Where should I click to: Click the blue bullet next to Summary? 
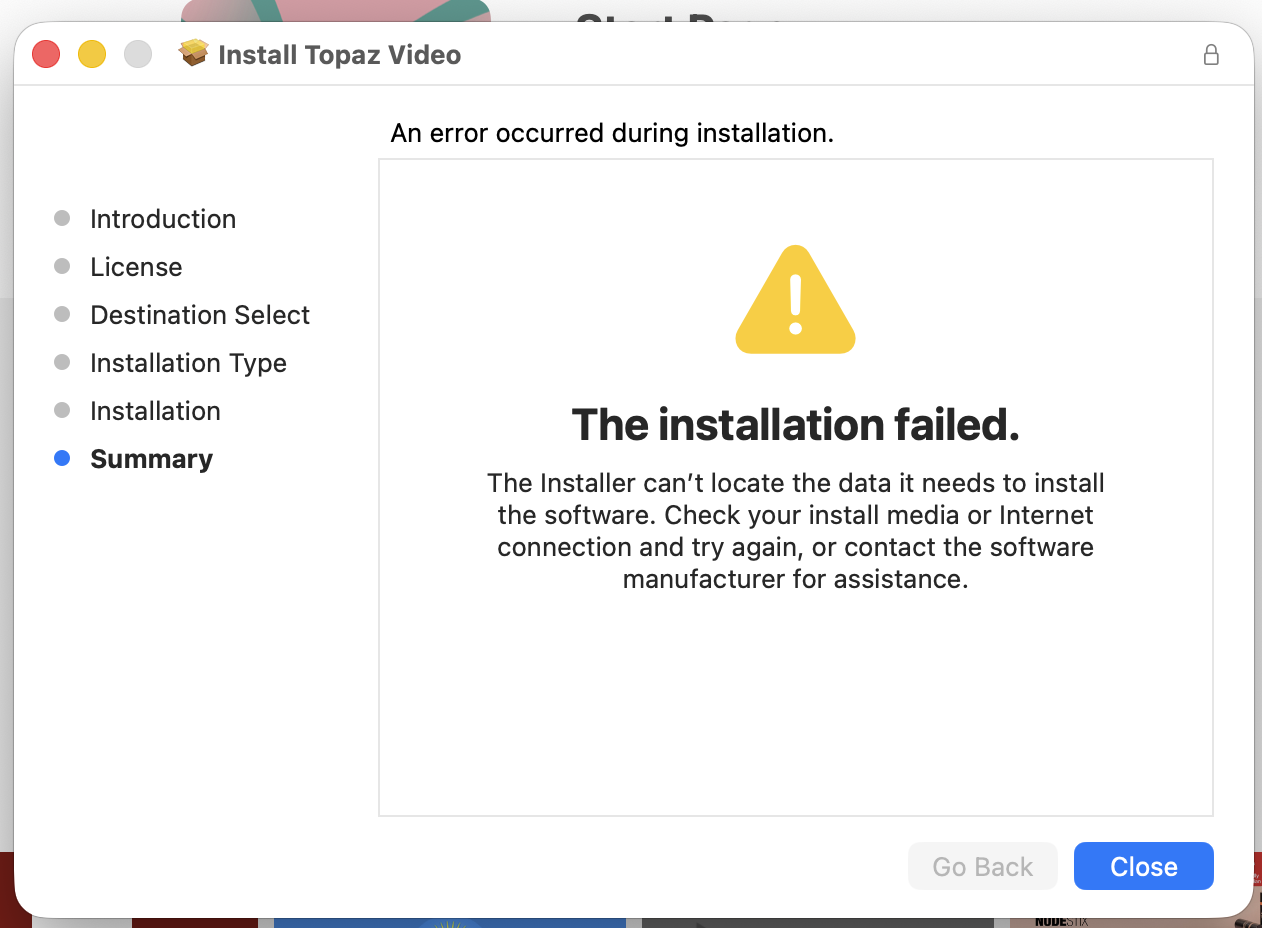tap(62, 459)
